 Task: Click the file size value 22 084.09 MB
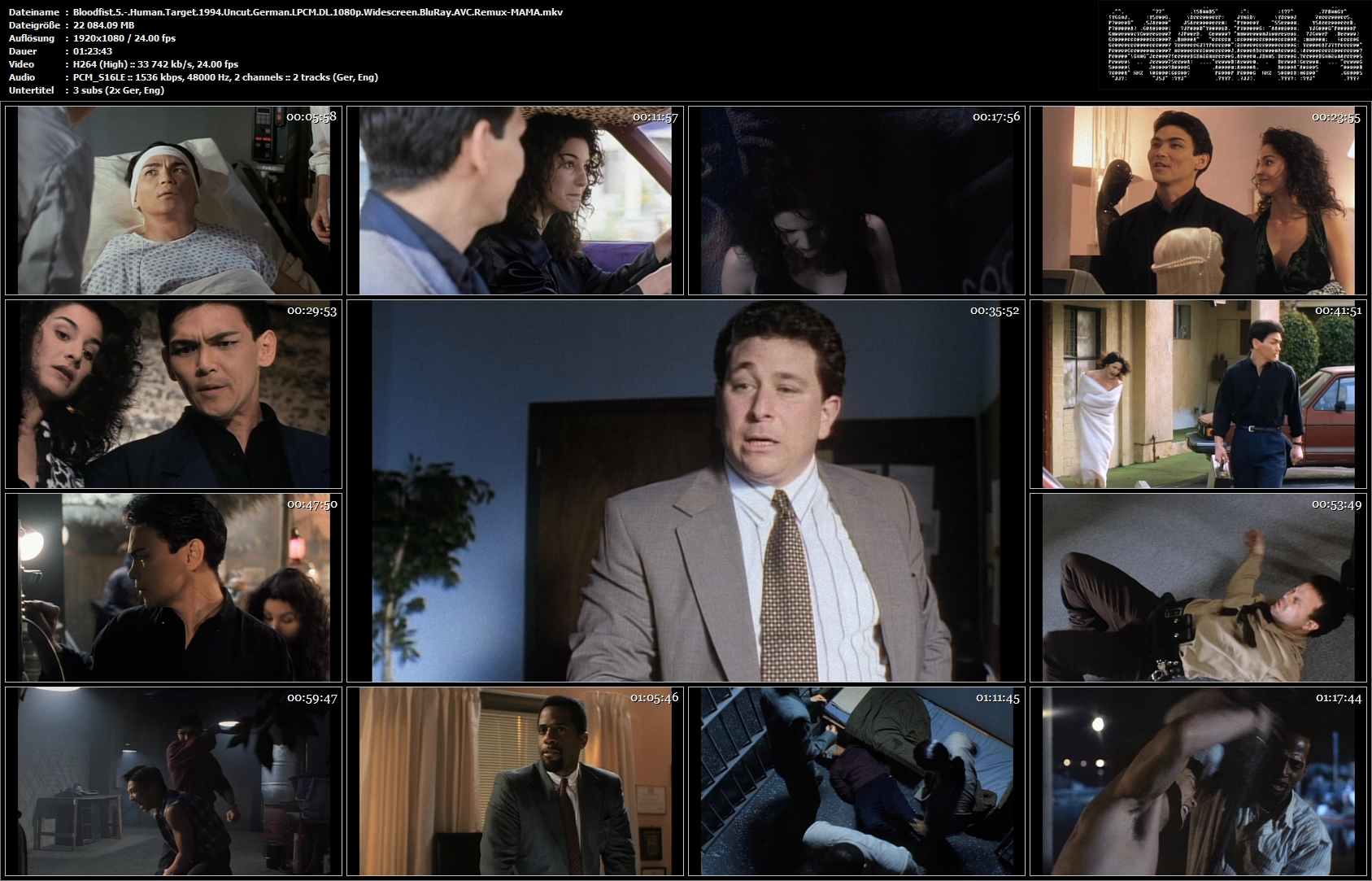tap(103, 25)
